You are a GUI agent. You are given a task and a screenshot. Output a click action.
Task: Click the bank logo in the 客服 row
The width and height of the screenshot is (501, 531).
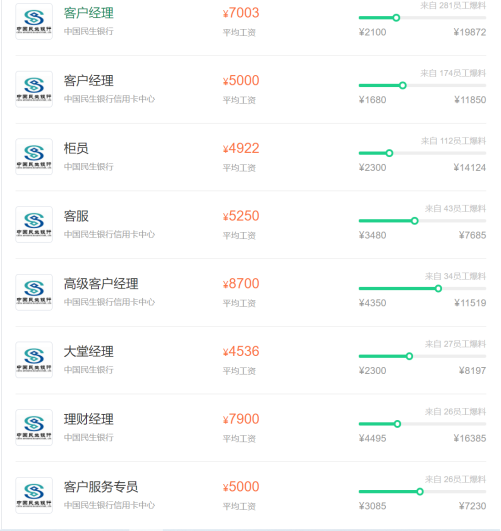pos(34,224)
